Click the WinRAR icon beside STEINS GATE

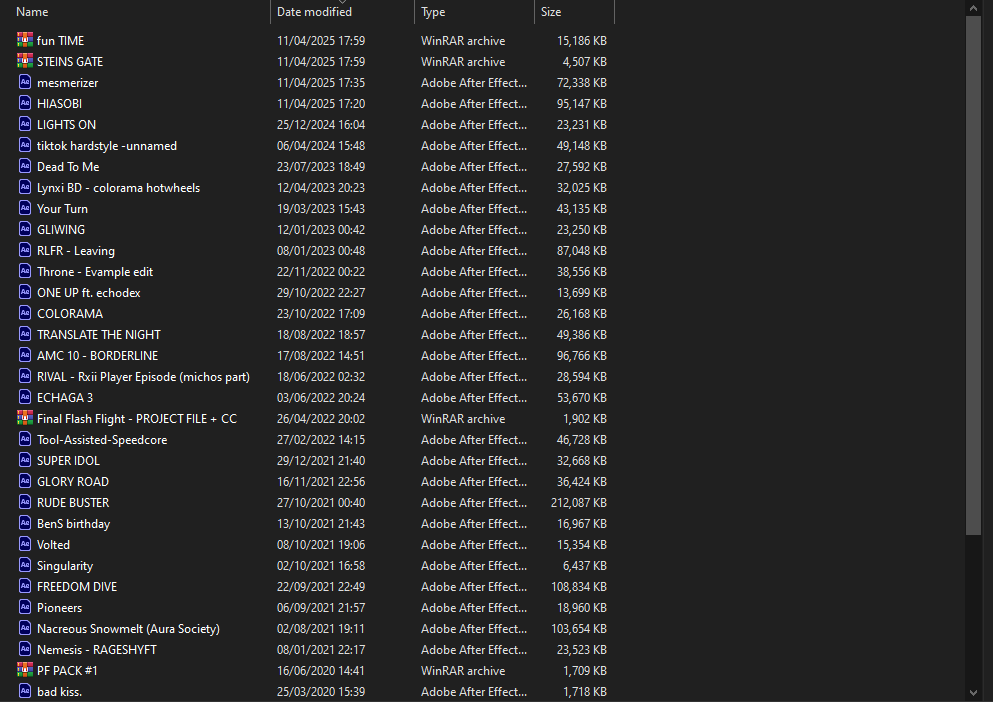[25, 61]
